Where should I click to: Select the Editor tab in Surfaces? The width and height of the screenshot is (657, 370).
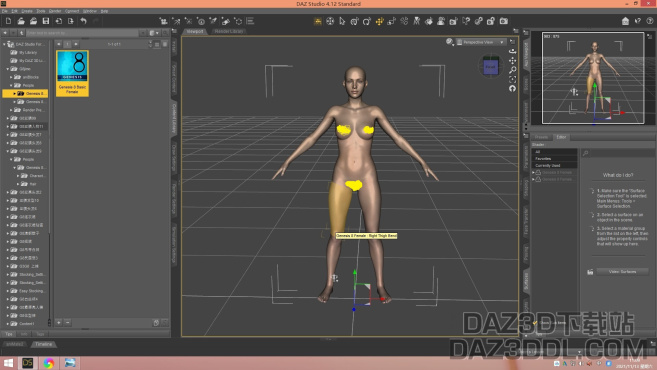point(561,137)
